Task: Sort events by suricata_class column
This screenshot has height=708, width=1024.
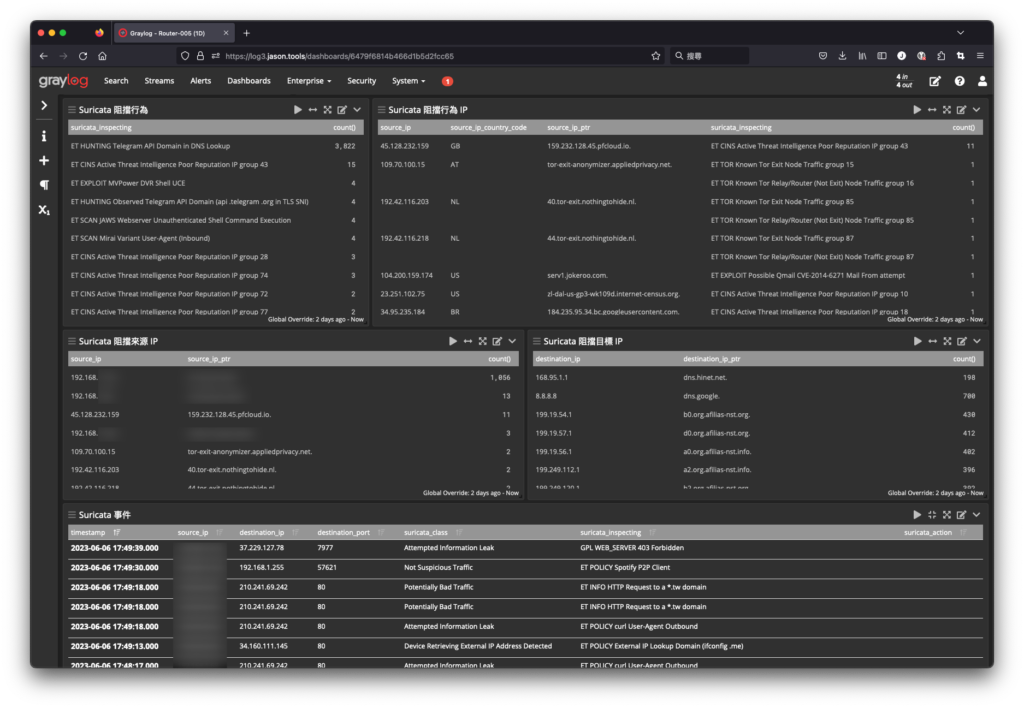Action: pyautogui.click(x=459, y=532)
